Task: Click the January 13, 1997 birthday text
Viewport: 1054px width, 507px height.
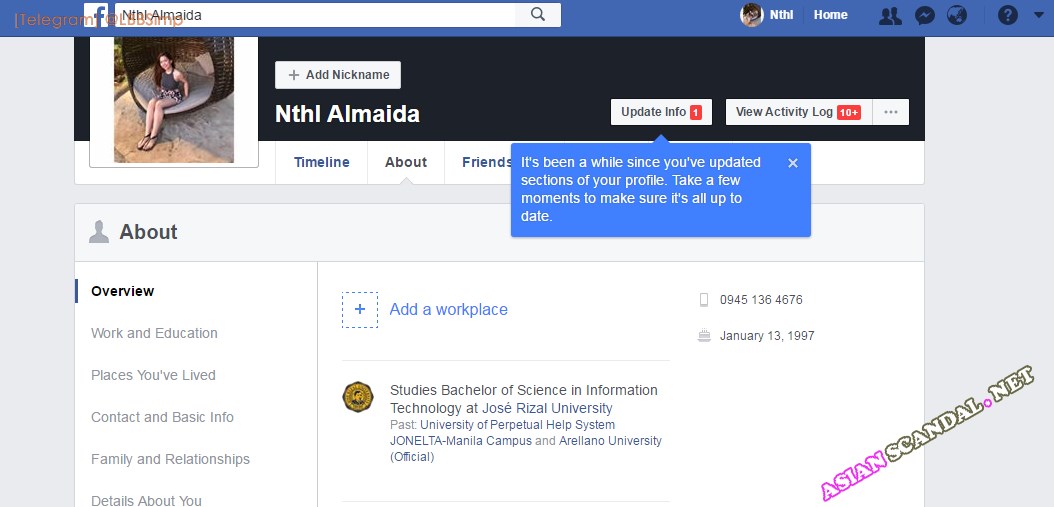Action: tap(767, 336)
